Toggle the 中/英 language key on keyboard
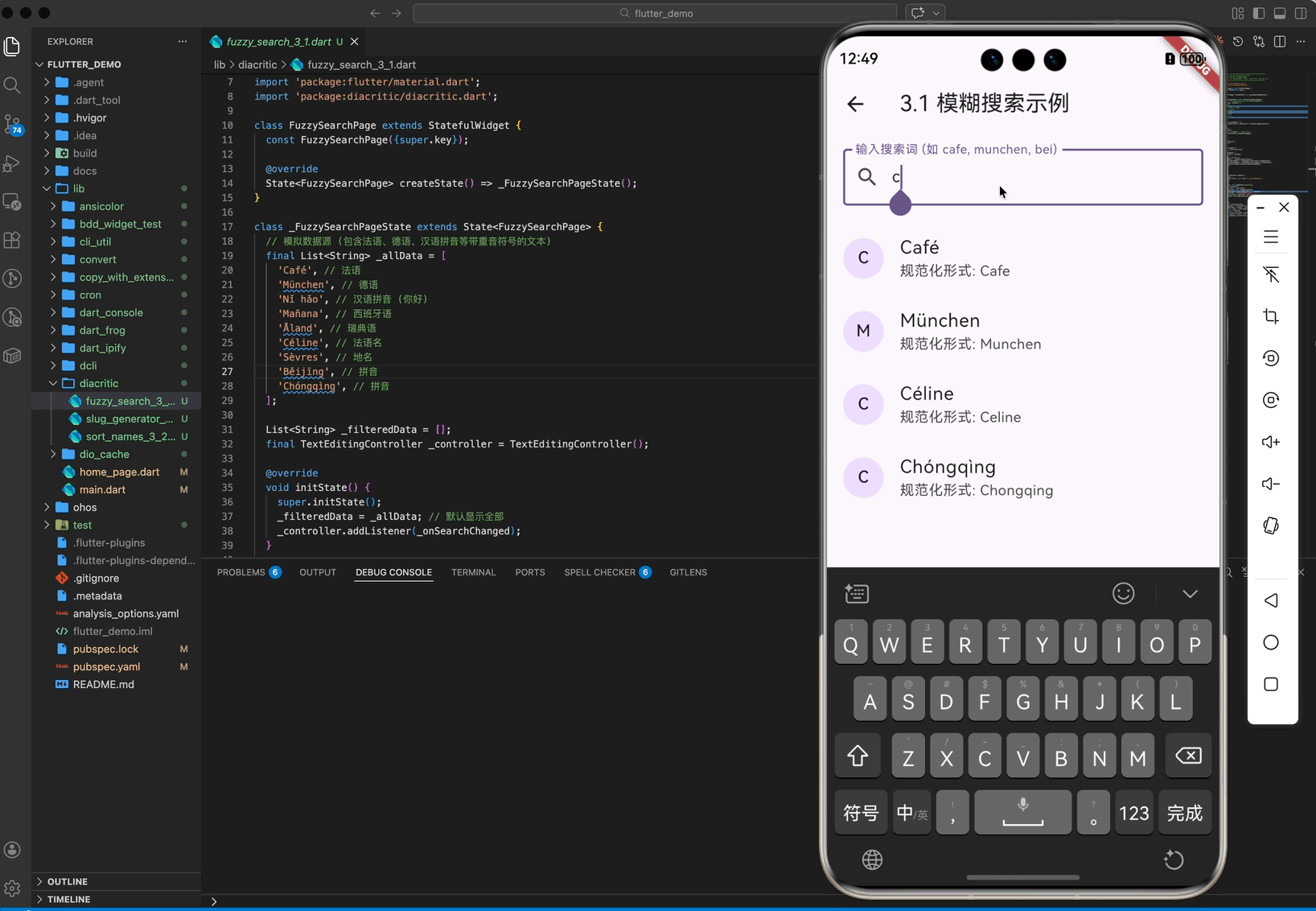 [911, 813]
